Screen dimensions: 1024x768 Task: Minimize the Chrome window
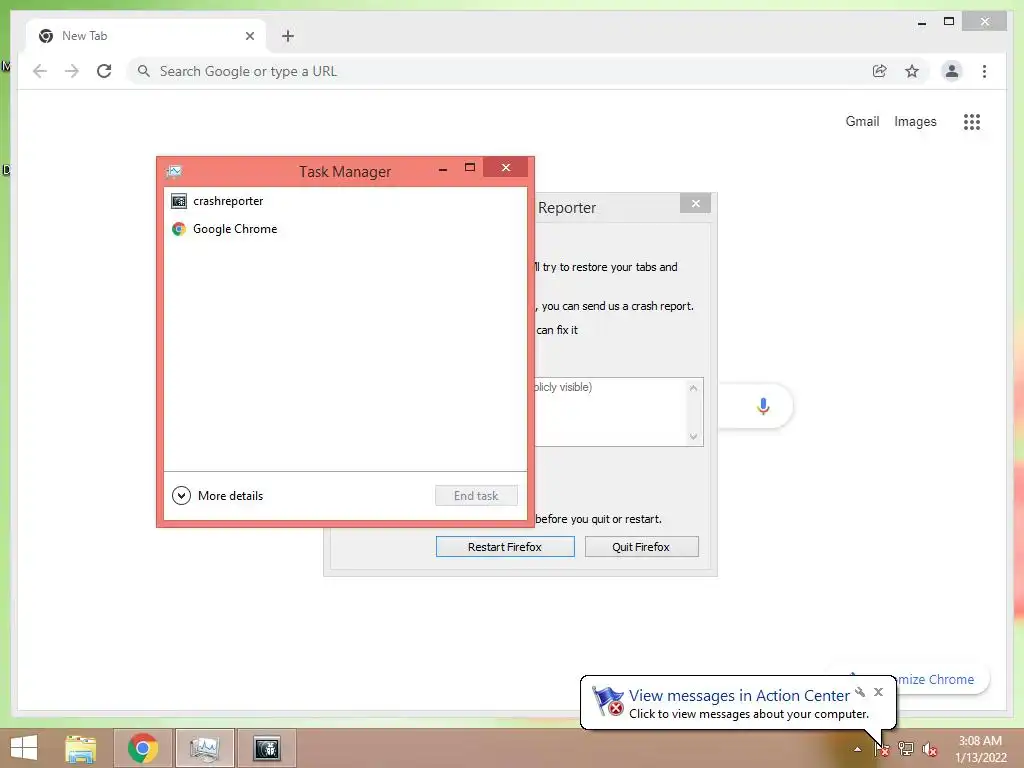(921, 23)
